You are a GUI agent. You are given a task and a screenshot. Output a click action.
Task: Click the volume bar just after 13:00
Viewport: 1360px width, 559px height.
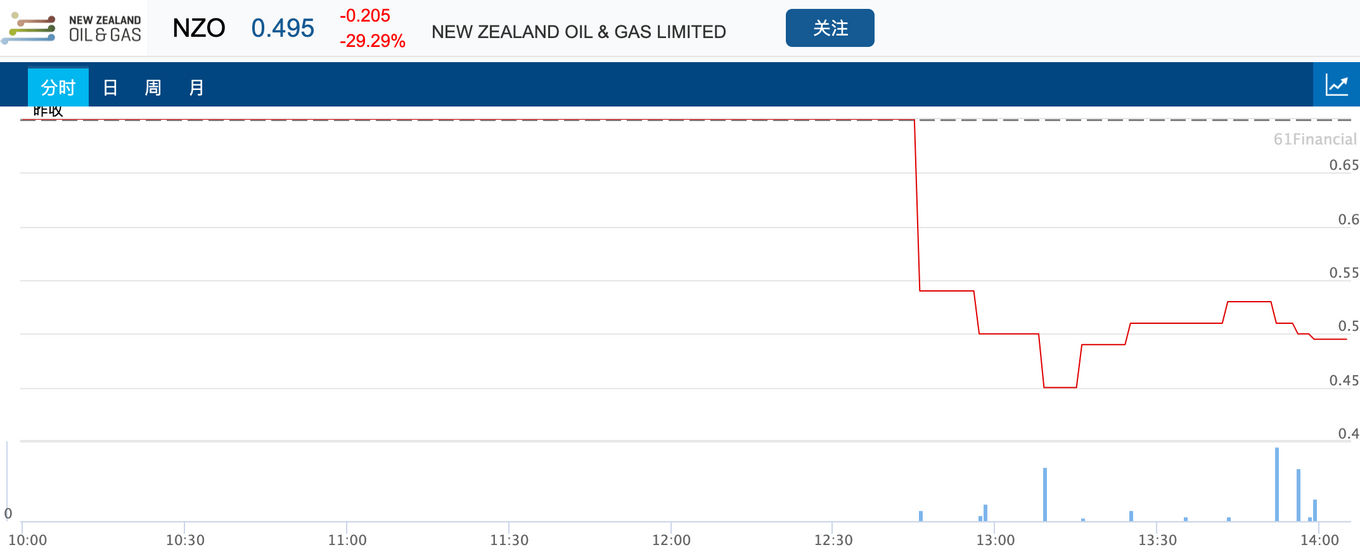tap(1045, 495)
